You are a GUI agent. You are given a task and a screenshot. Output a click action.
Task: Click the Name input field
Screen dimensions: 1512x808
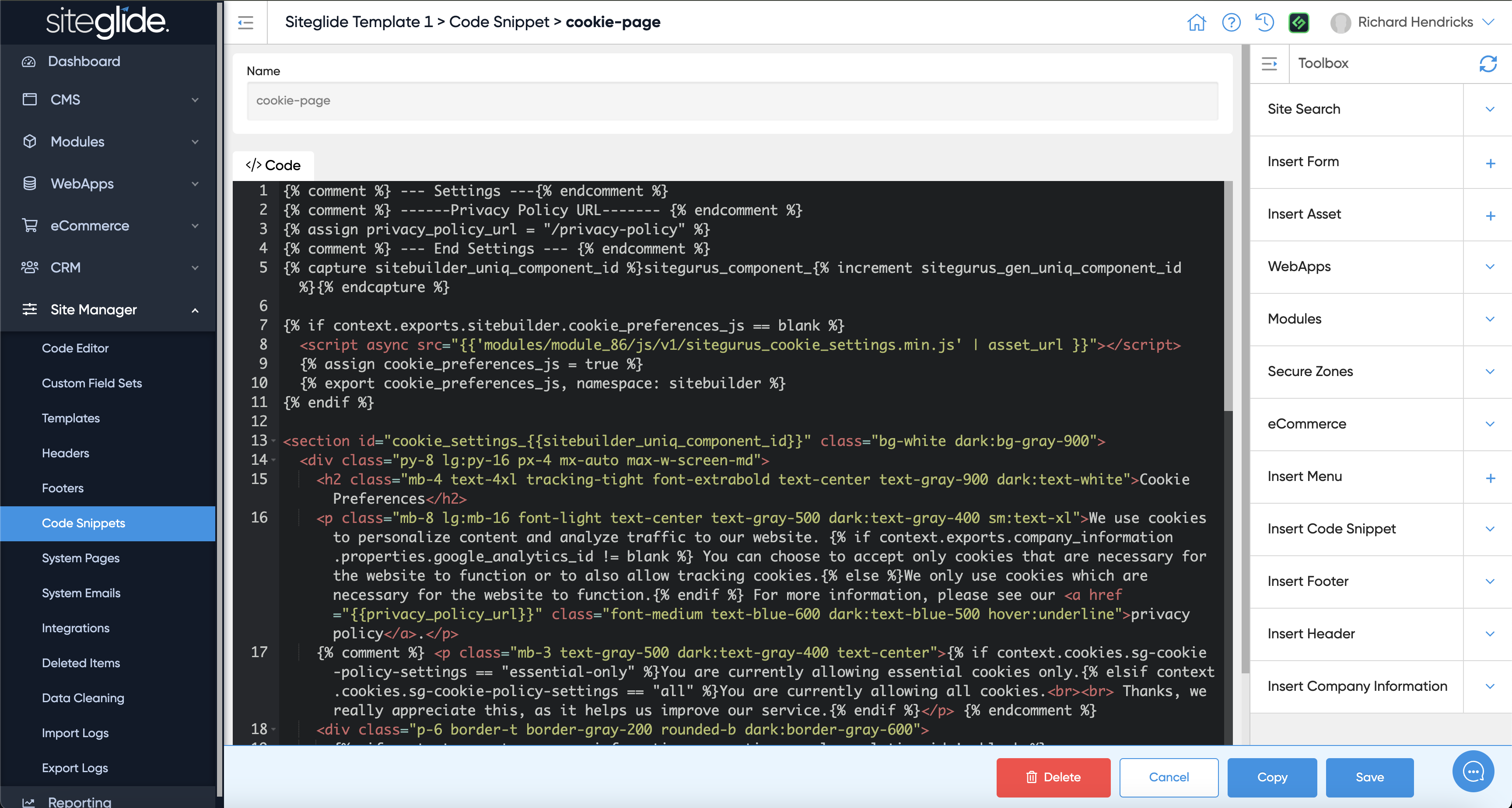tap(731, 101)
